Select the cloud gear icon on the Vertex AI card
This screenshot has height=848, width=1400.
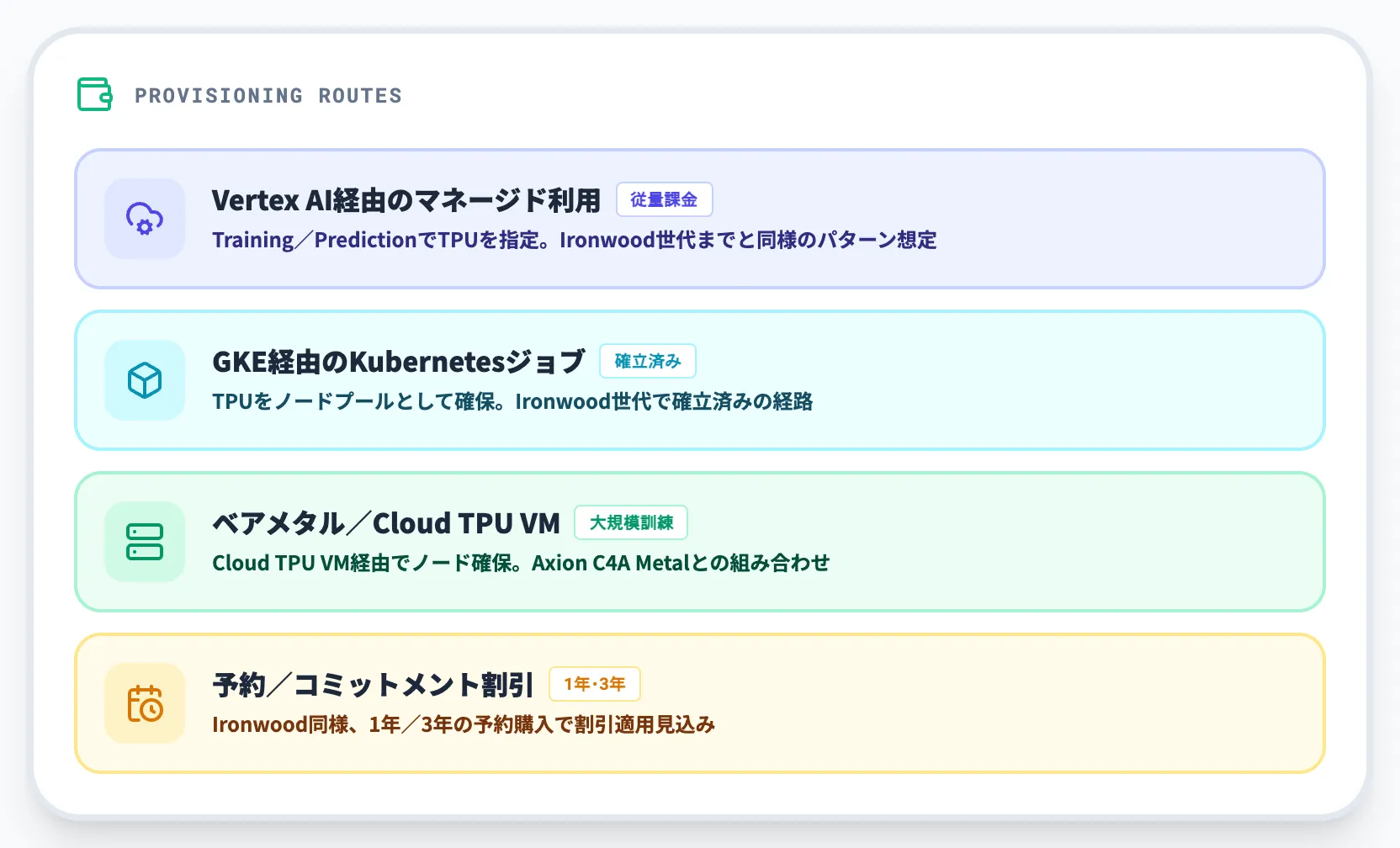pos(144,220)
